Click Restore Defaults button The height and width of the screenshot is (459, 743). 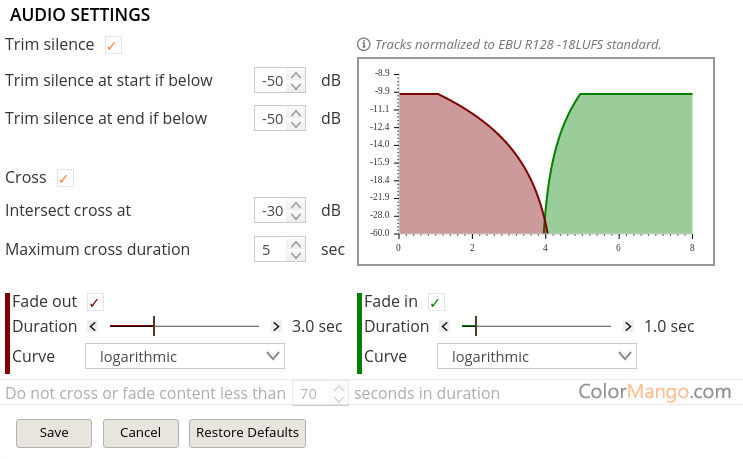tap(247, 433)
